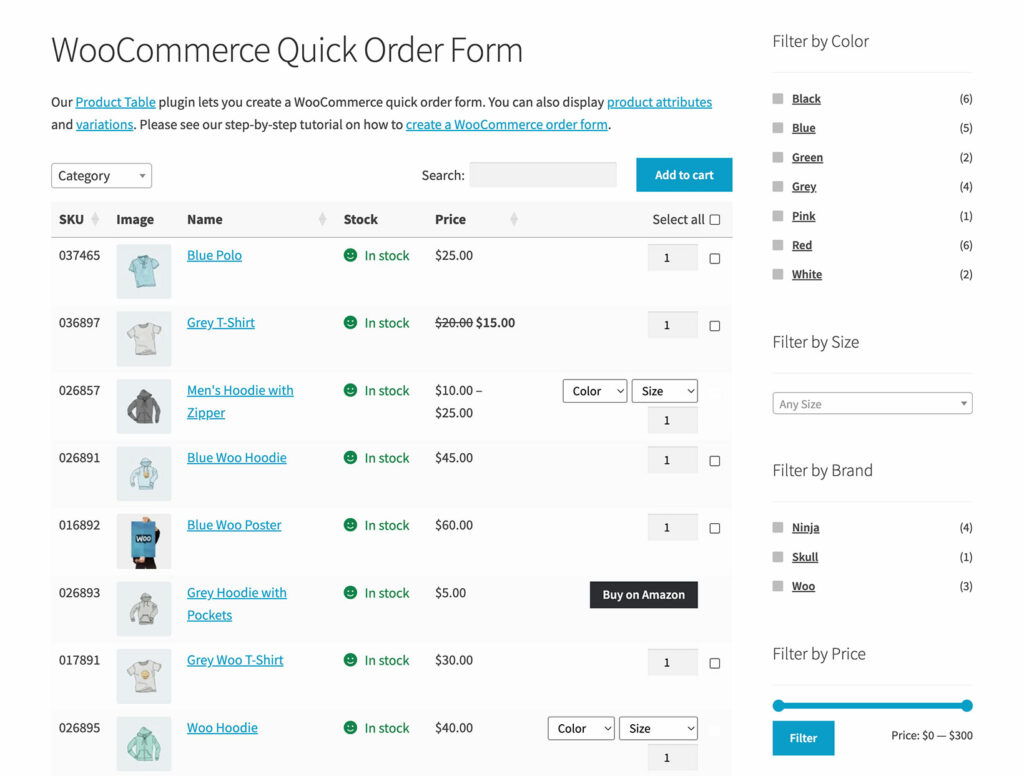
Task: Click the price slider minimum handle
Action: [x=778, y=705]
